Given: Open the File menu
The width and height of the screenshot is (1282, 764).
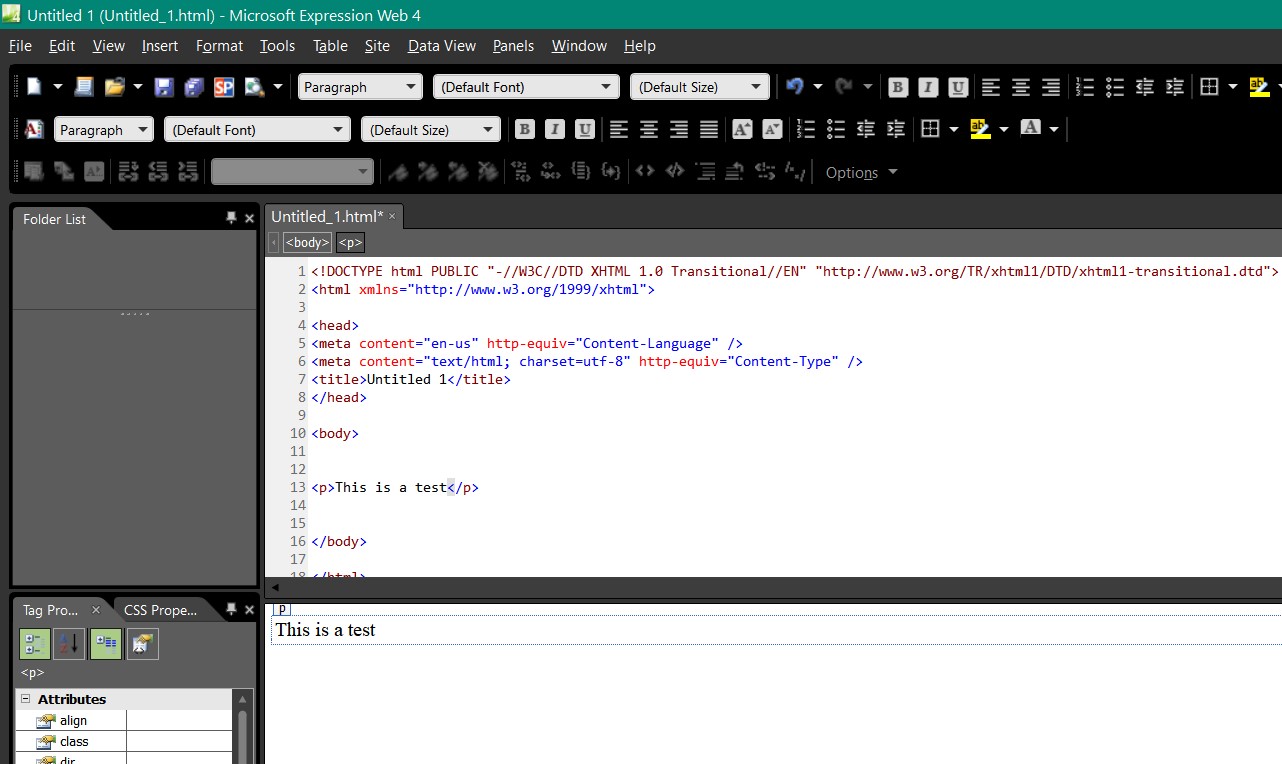Looking at the screenshot, I should tap(20, 46).
